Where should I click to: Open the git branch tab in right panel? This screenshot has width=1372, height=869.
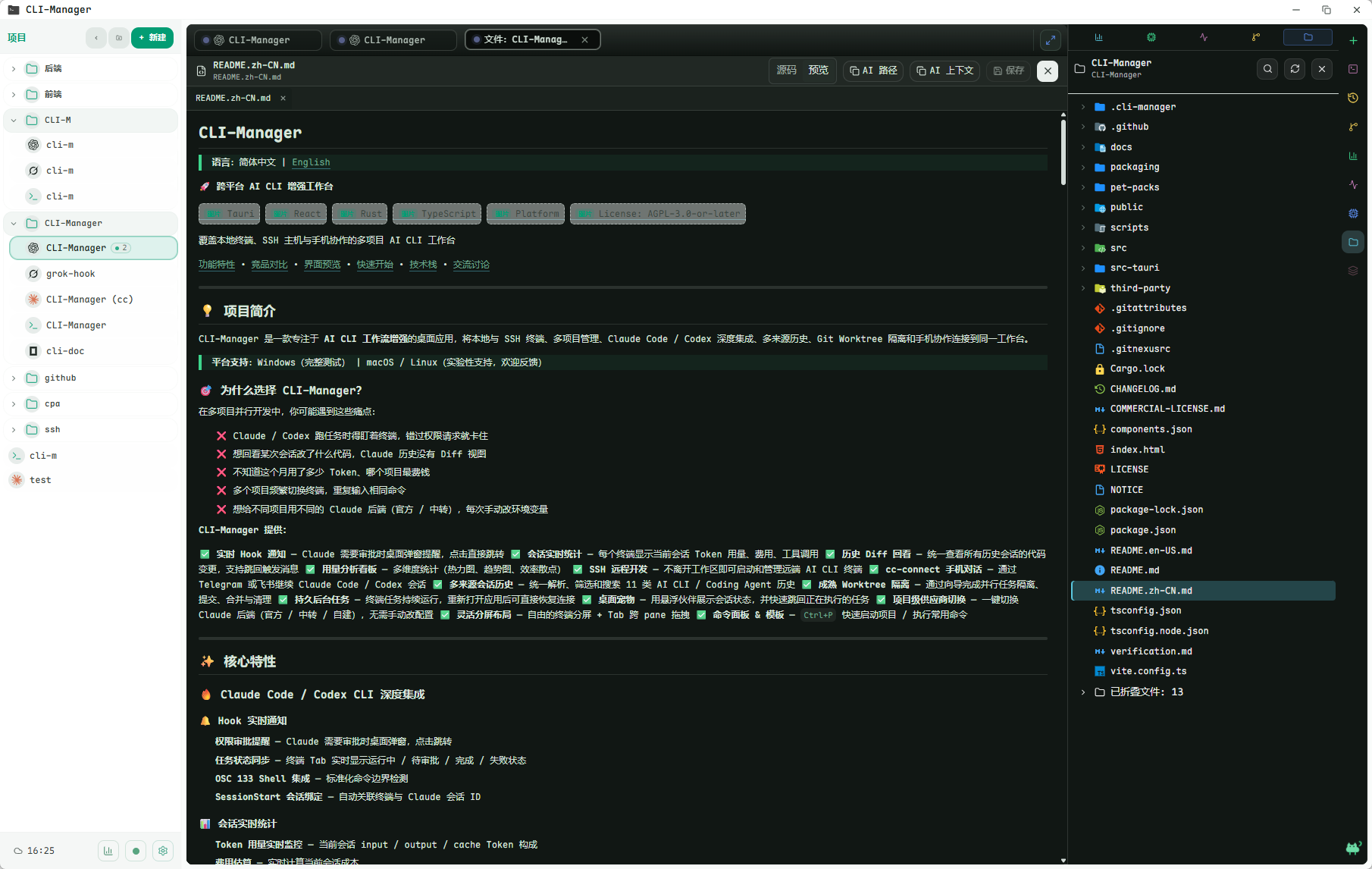pyautogui.click(x=1256, y=37)
